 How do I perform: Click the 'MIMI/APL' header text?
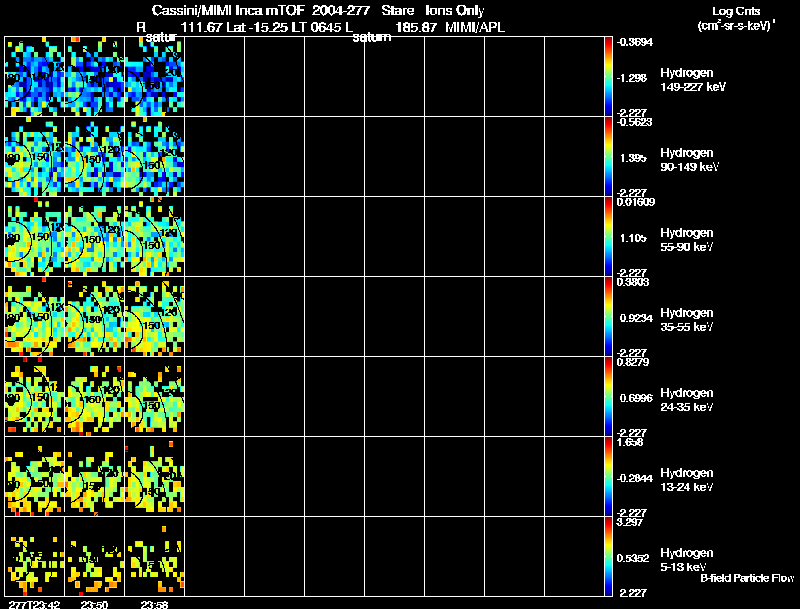tap(475, 27)
